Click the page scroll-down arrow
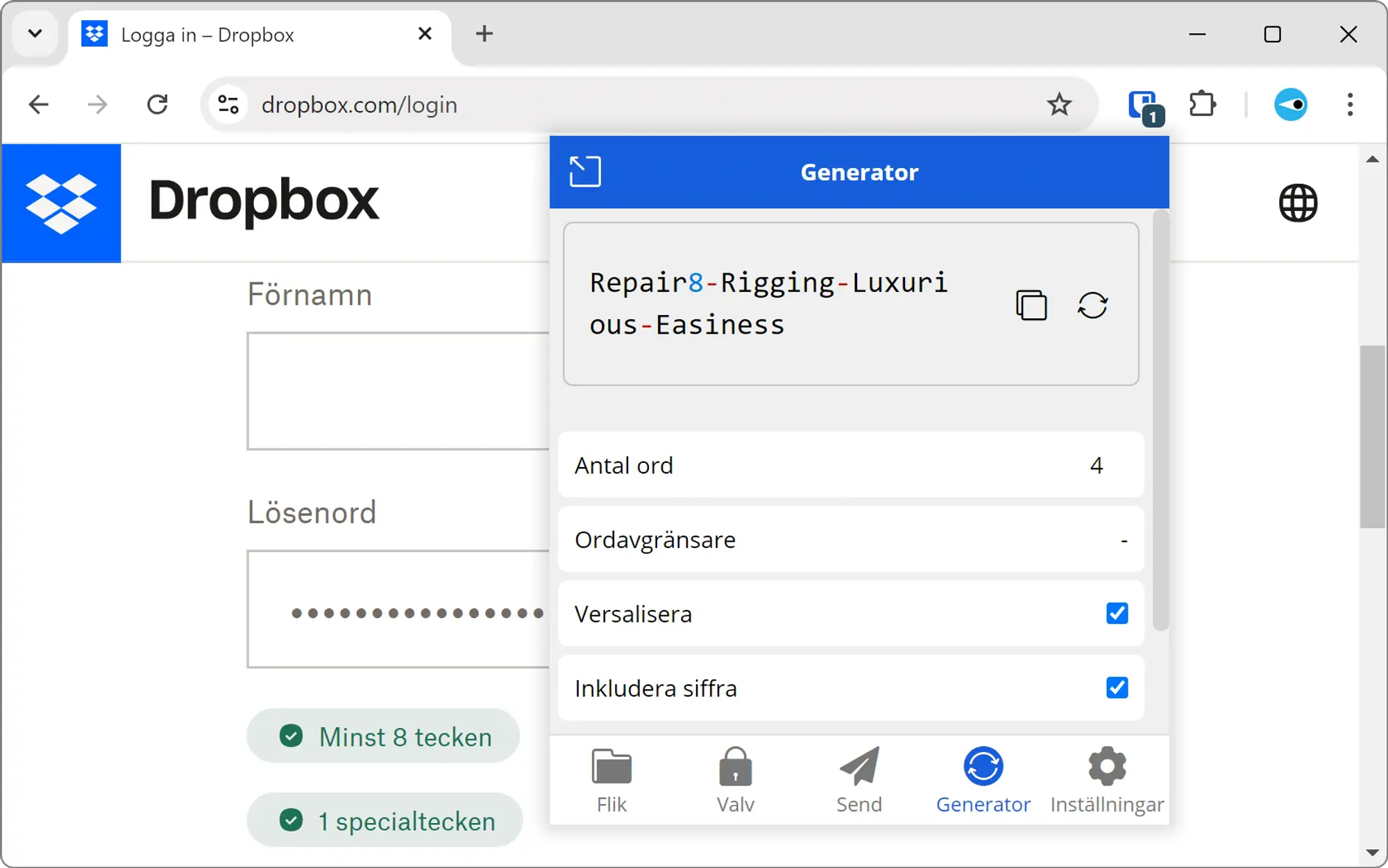The image size is (1388, 868). click(x=1372, y=853)
